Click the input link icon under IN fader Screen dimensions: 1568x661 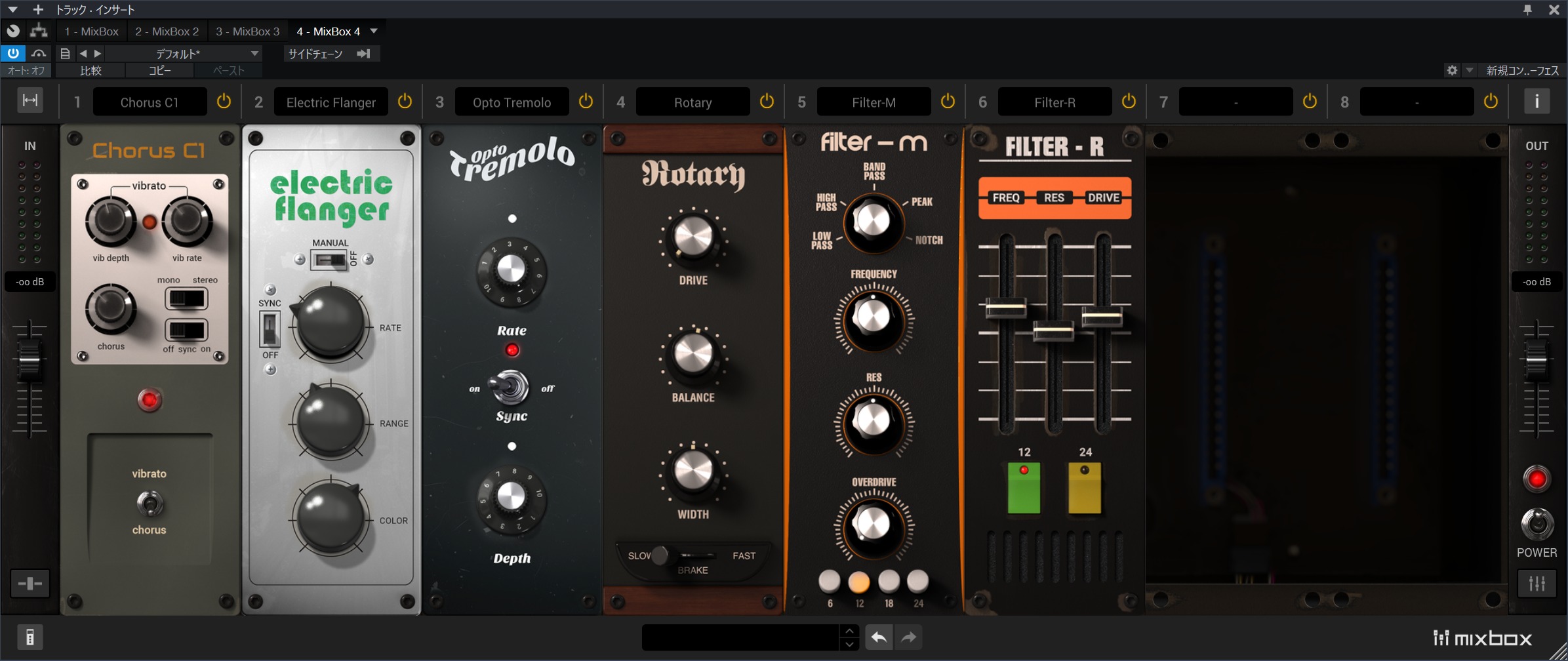(30, 583)
